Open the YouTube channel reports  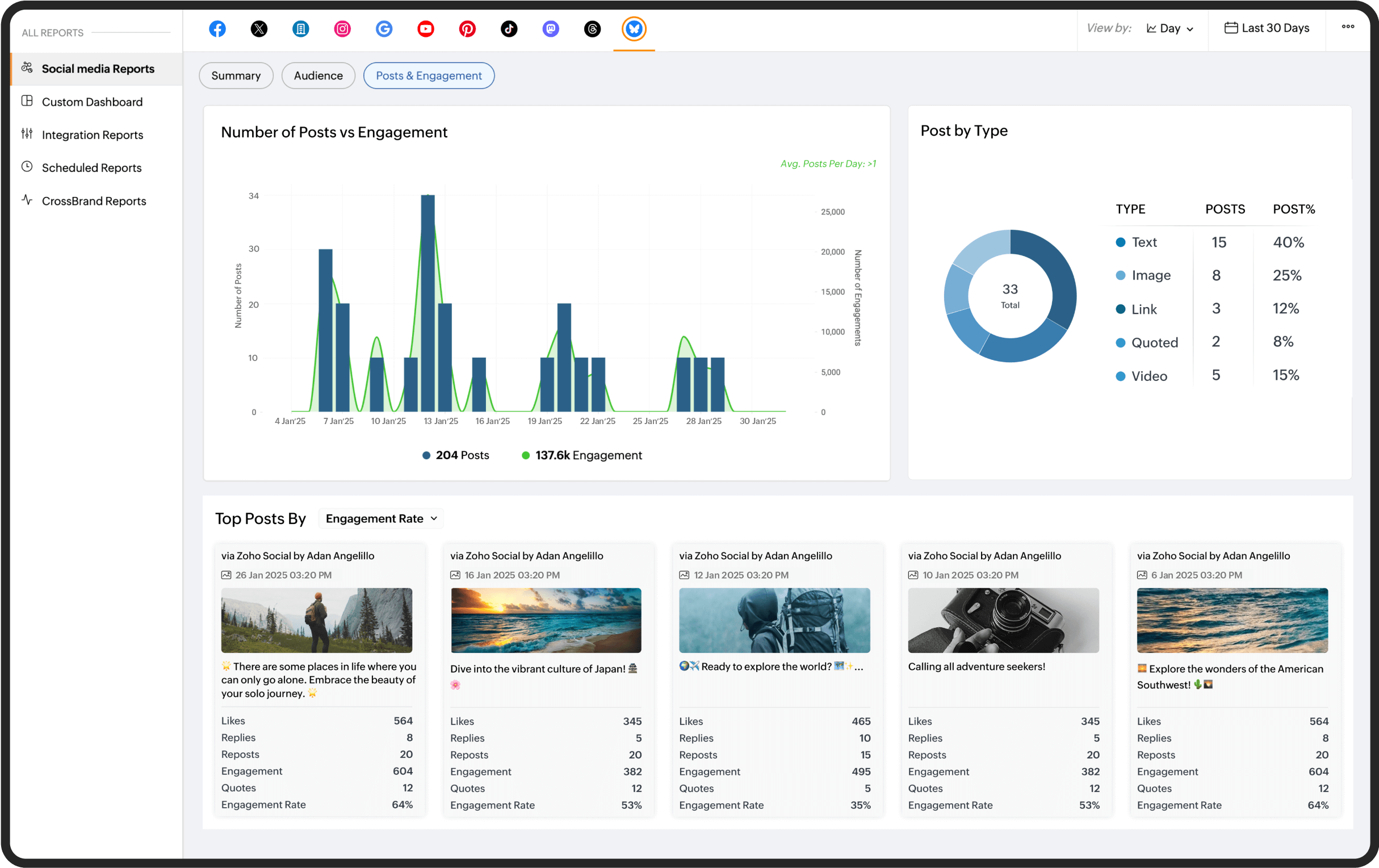coord(425,28)
